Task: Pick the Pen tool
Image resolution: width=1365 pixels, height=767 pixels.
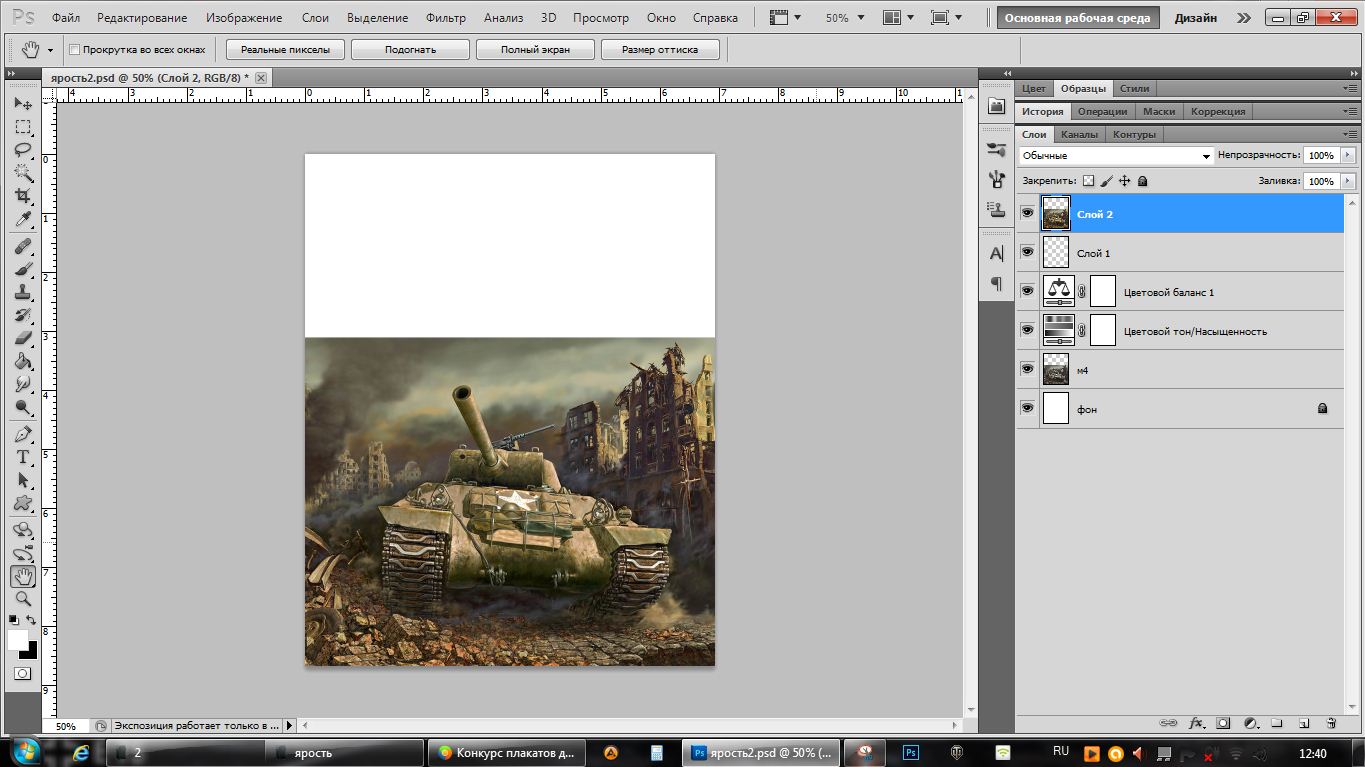Action: point(23,434)
